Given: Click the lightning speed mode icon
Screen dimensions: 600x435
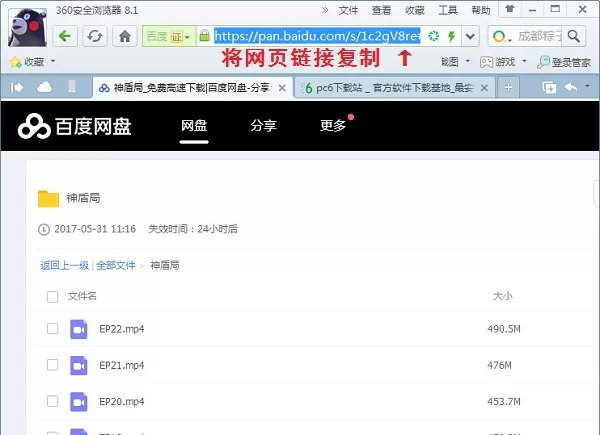Looking at the screenshot, I should coord(452,36).
